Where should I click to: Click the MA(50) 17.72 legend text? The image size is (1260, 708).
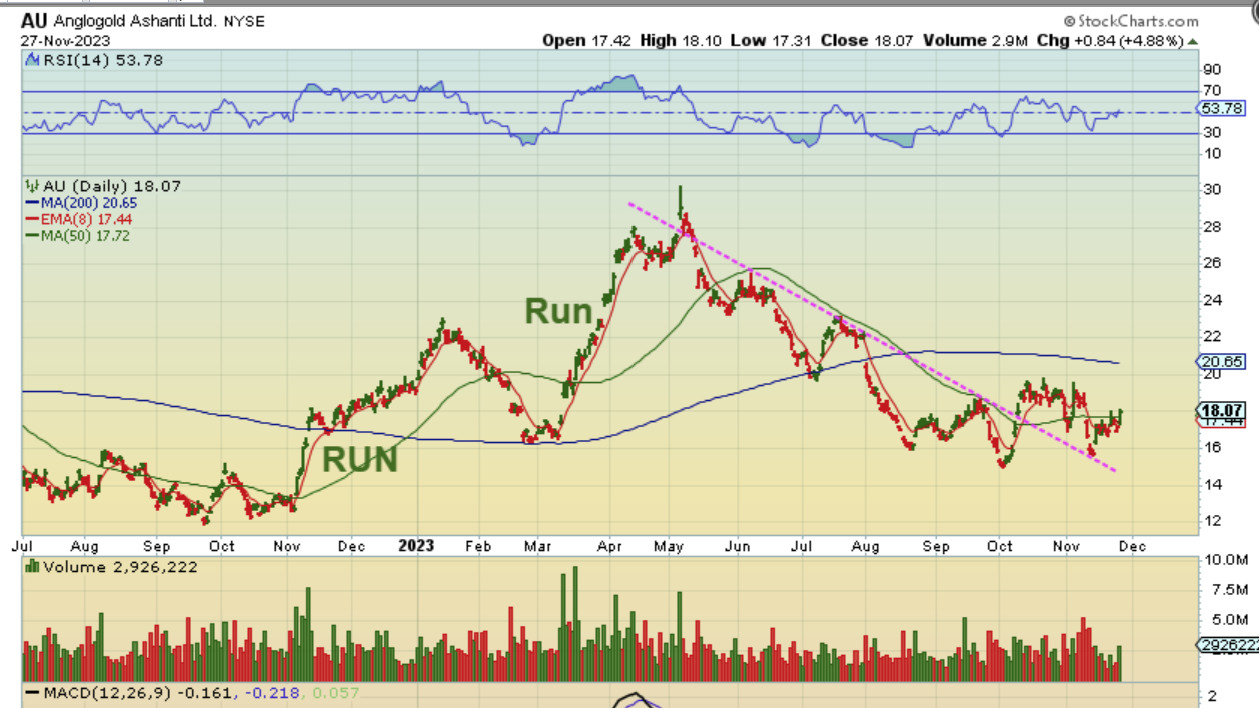coord(83,235)
